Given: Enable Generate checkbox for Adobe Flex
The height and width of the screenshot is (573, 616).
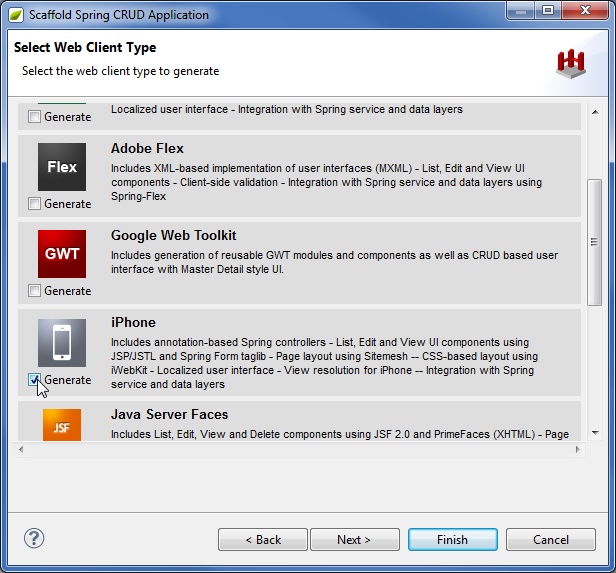Looking at the screenshot, I should pyautogui.click(x=34, y=203).
